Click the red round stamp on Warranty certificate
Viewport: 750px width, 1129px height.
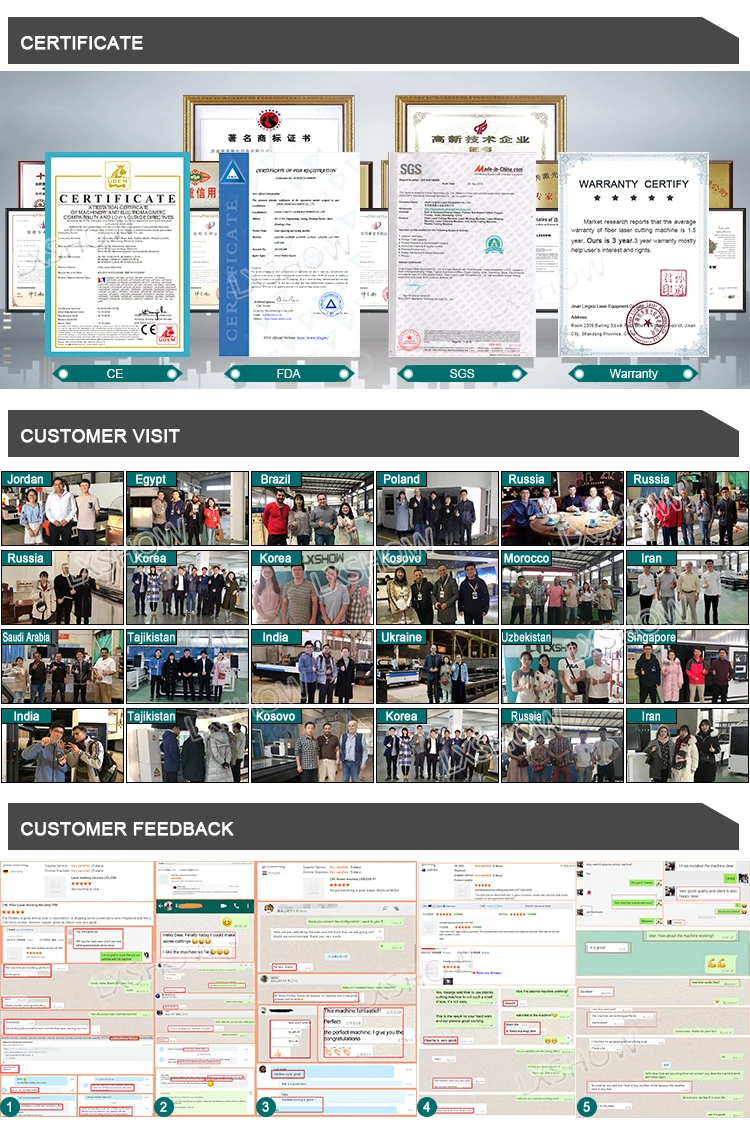coord(646,323)
